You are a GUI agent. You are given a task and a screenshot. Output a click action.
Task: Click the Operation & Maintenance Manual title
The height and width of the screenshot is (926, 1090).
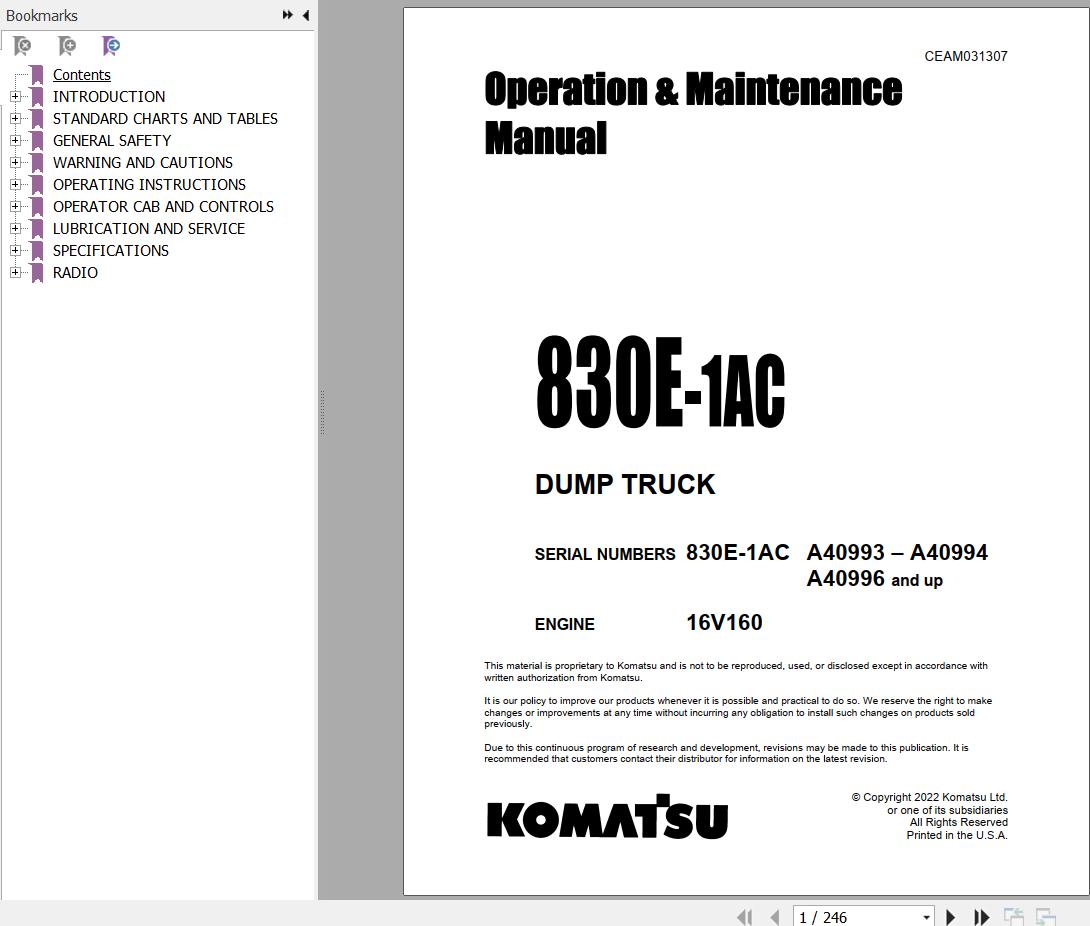point(692,113)
